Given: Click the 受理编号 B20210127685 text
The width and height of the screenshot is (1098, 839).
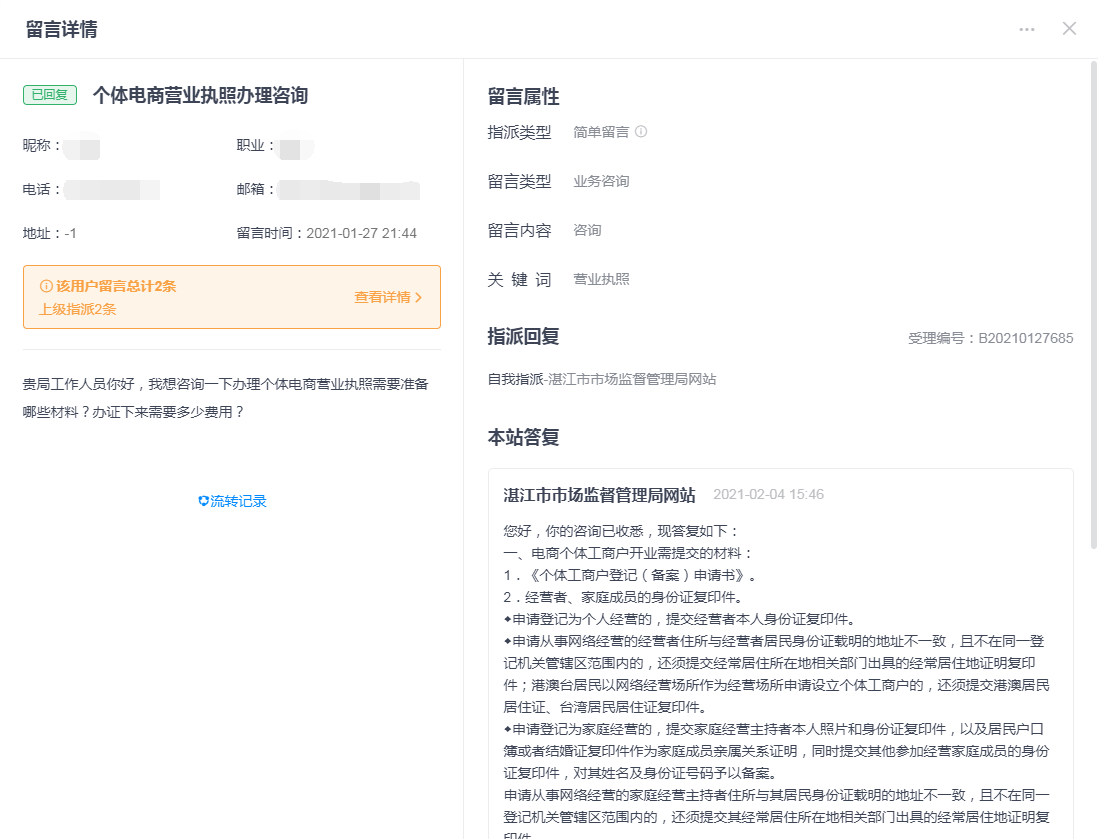Looking at the screenshot, I should tap(990, 338).
